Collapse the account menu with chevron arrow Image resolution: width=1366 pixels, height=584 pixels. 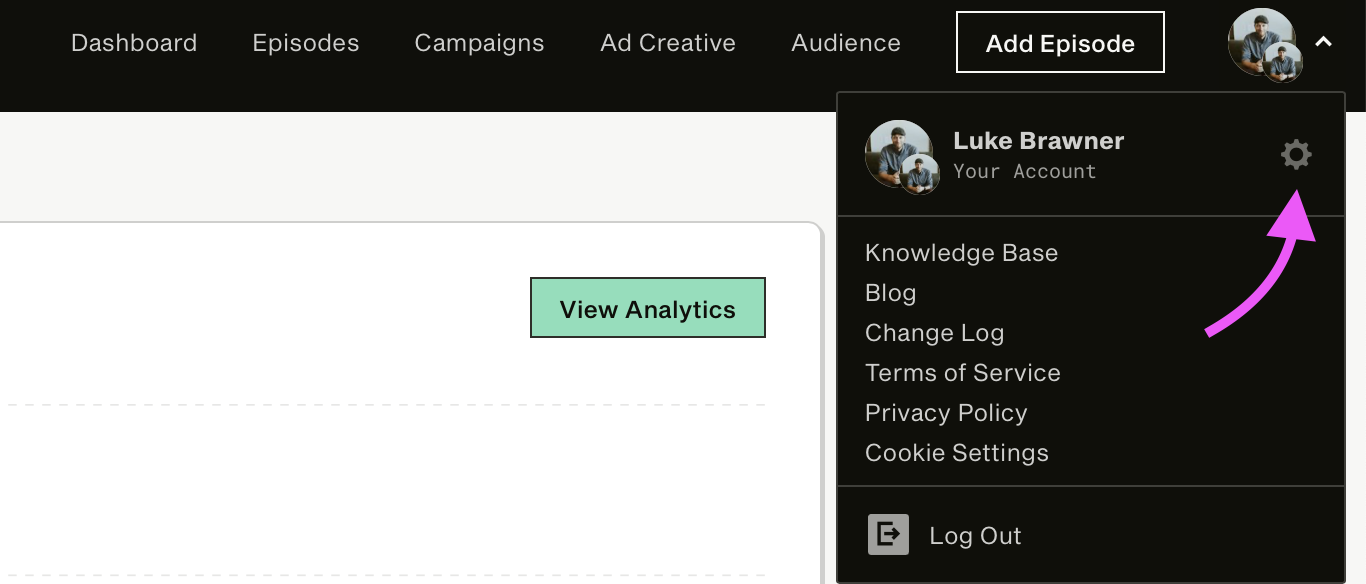(1323, 42)
